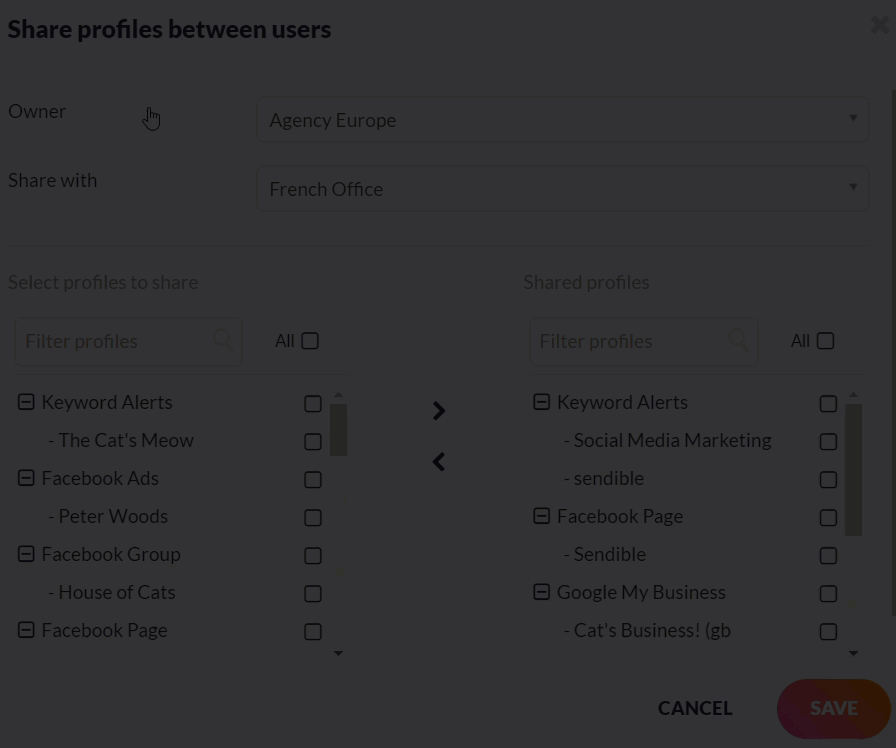This screenshot has height=748, width=896.
Task: Collapse the Facebook Ads group in left list
Action: click(x=26, y=478)
